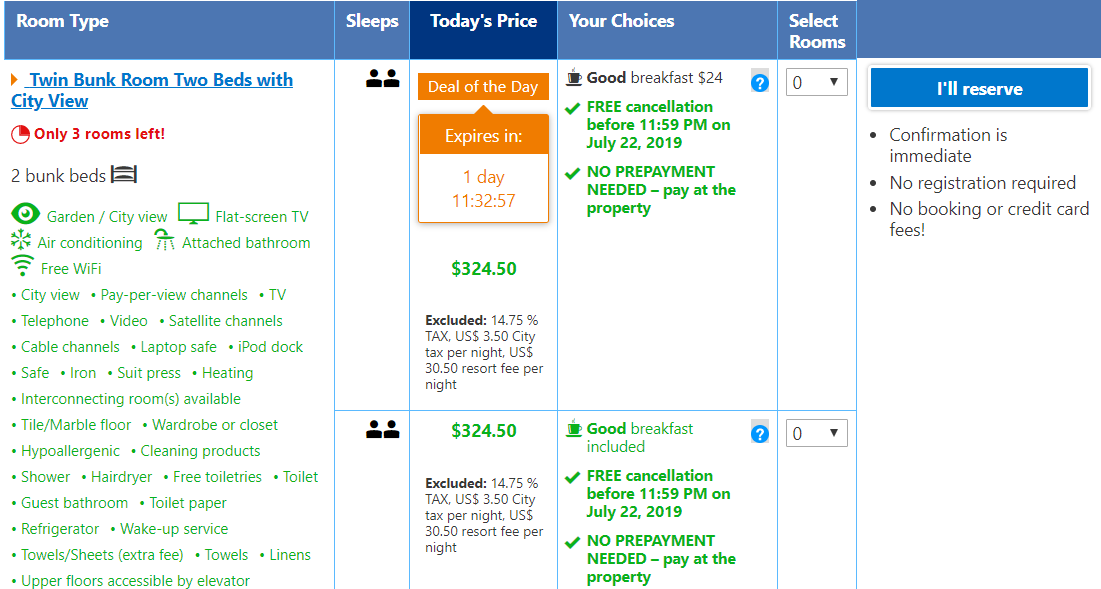
Task: Click the Deal of the Day badge
Action: 483,87
